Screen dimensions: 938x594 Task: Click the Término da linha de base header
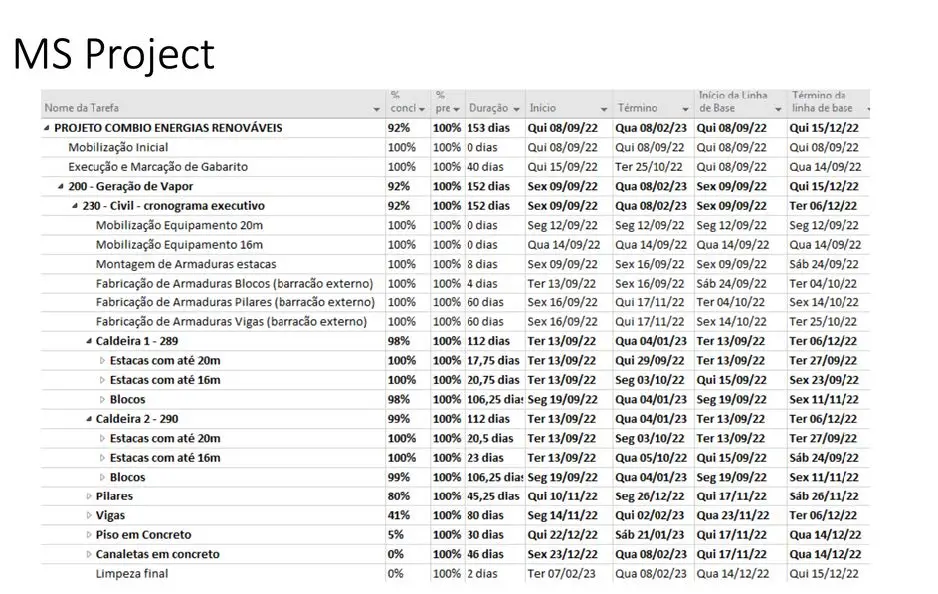[x=822, y=101]
